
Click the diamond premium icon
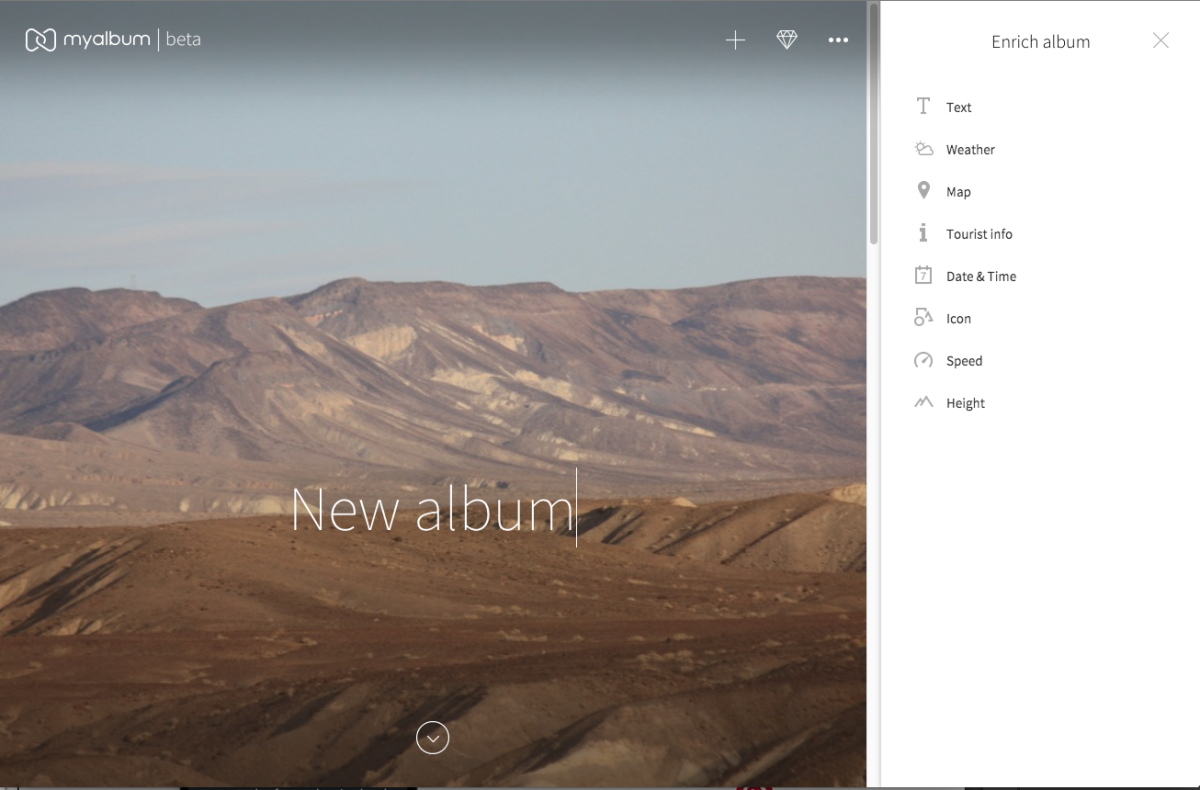[x=787, y=40]
